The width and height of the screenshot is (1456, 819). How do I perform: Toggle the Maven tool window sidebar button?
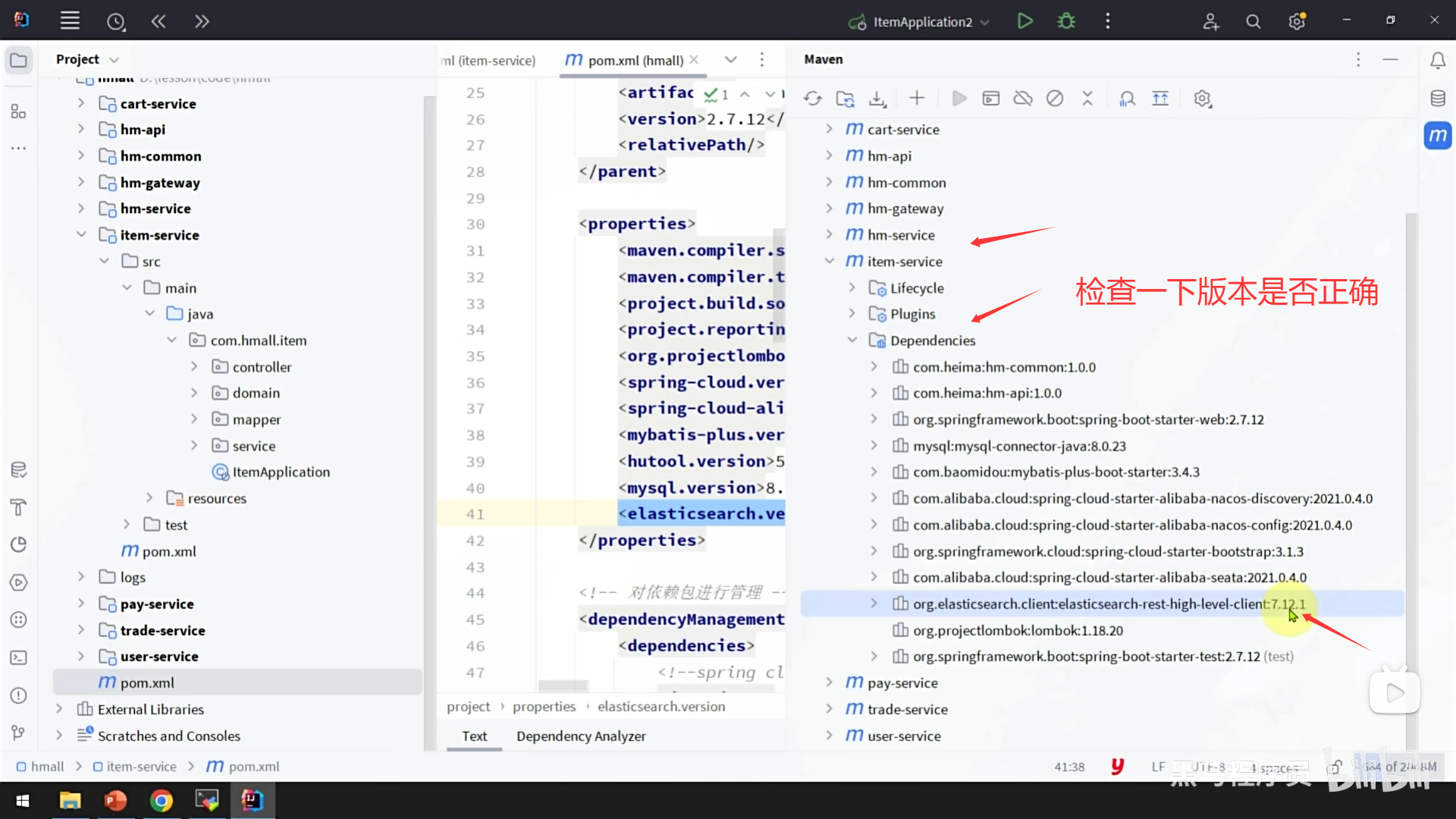[x=1437, y=136]
